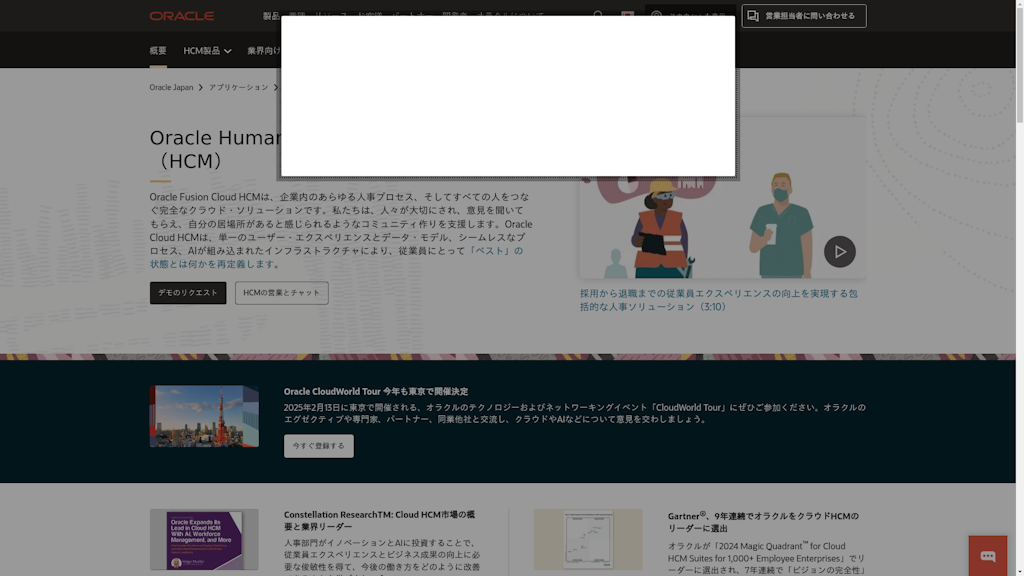Click the 営業担当者に問い合わせる contact button

click(803, 16)
